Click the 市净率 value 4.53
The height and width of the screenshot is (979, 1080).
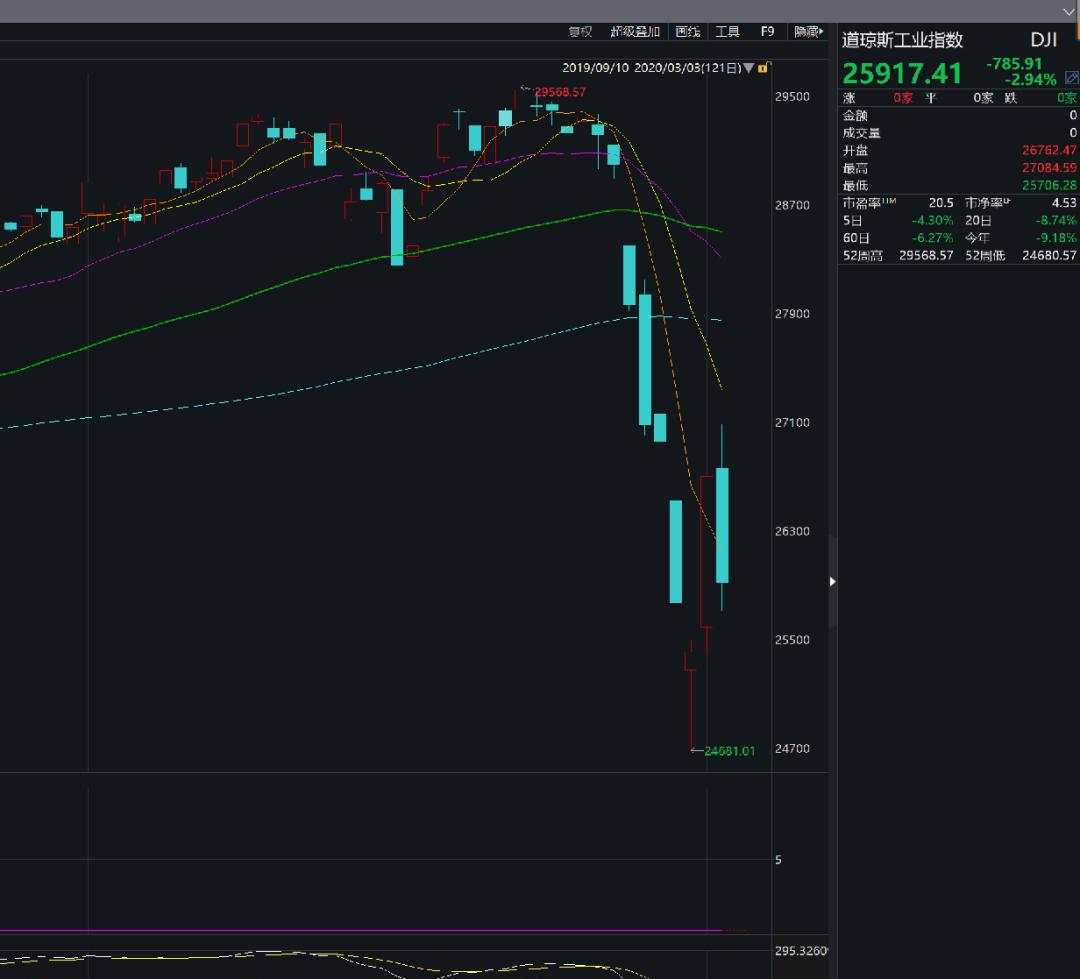point(1064,203)
